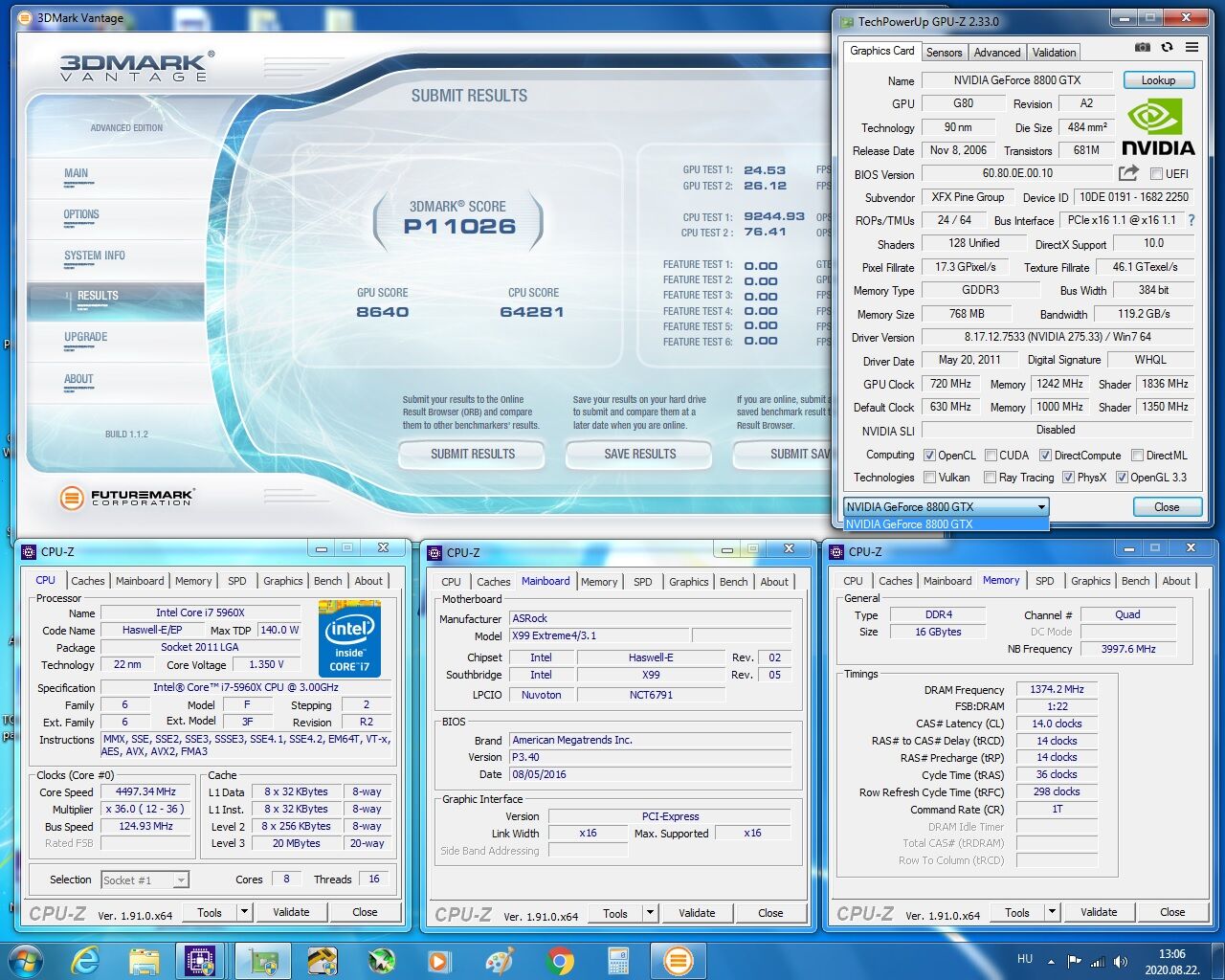Open the GPU-Z hamburger menu

click(x=1192, y=47)
